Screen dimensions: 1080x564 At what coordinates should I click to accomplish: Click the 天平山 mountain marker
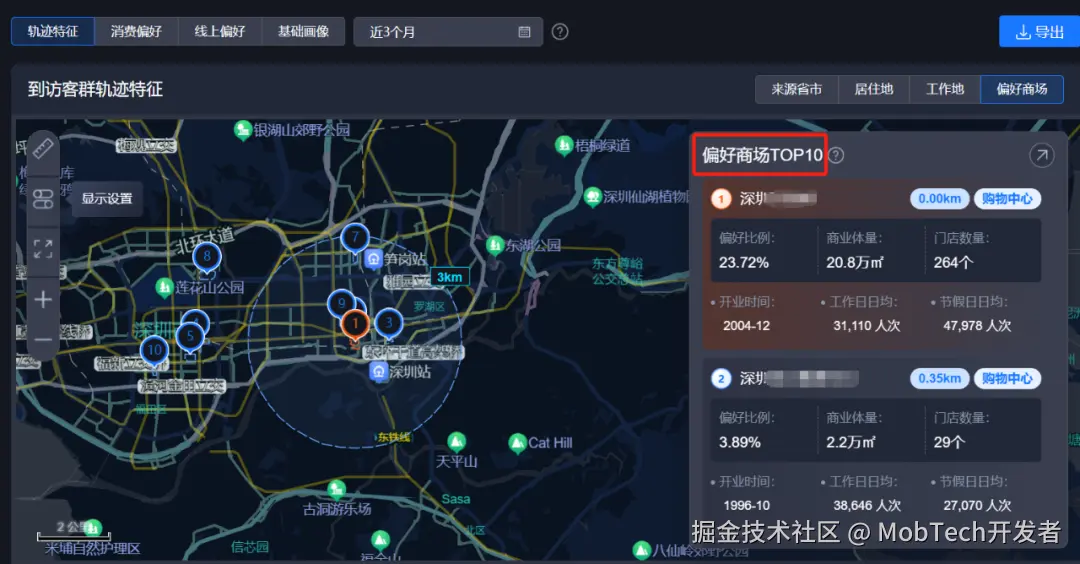click(x=456, y=441)
